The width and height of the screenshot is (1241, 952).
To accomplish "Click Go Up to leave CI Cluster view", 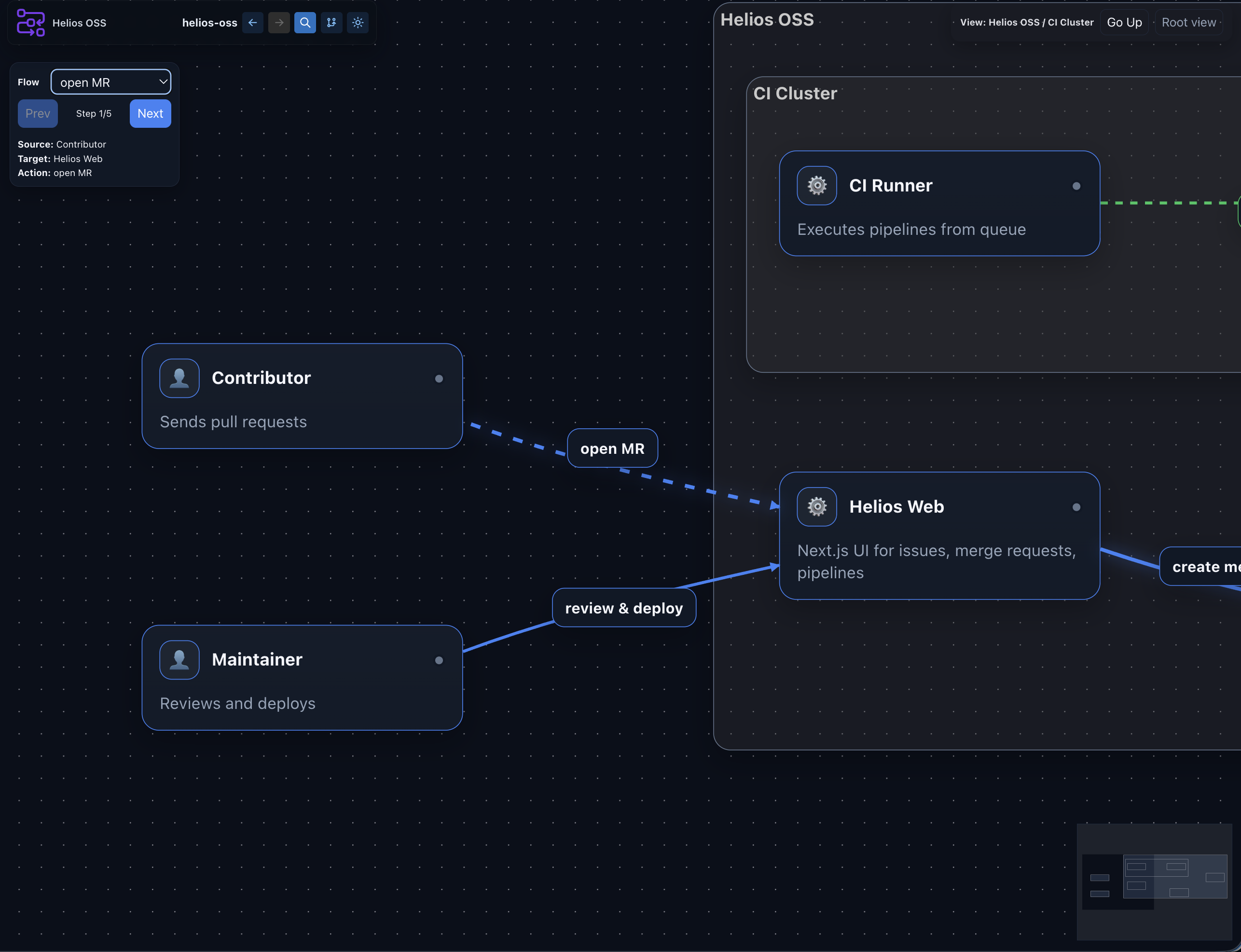I will click(1123, 22).
